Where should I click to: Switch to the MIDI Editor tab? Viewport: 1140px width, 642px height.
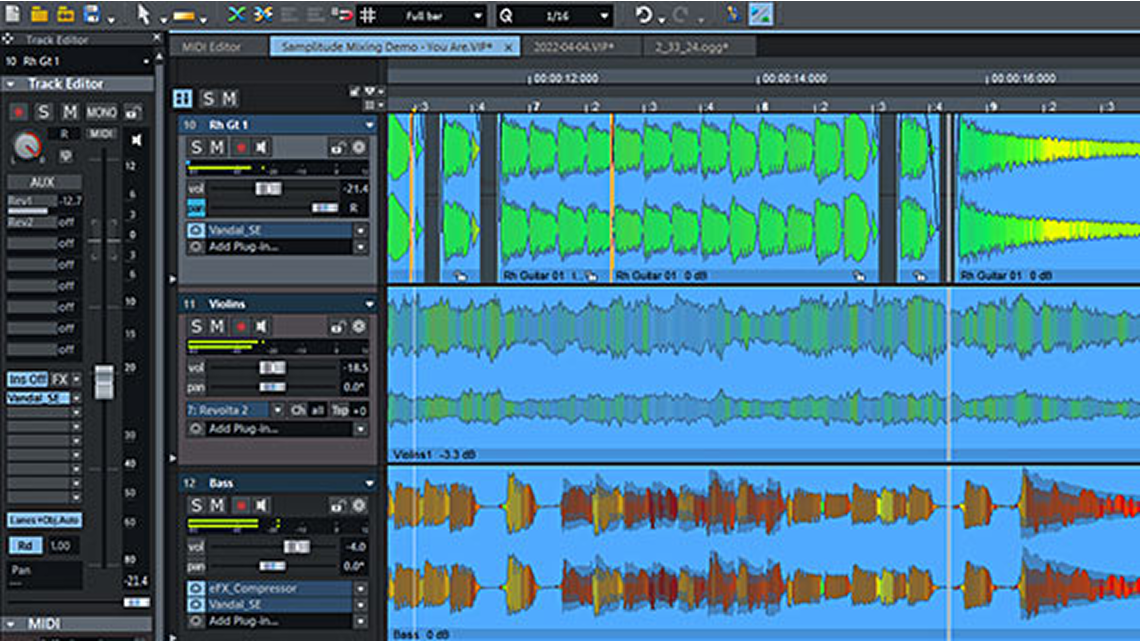pyautogui.click(x=212, y=47)
